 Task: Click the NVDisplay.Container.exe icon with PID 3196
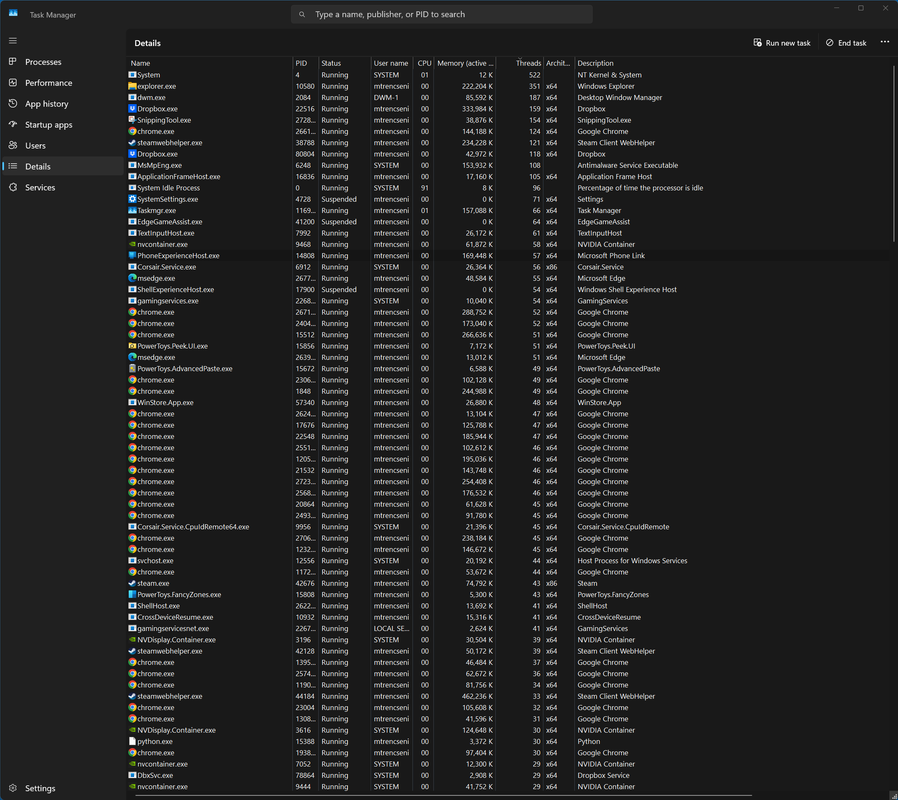point(132,640)
